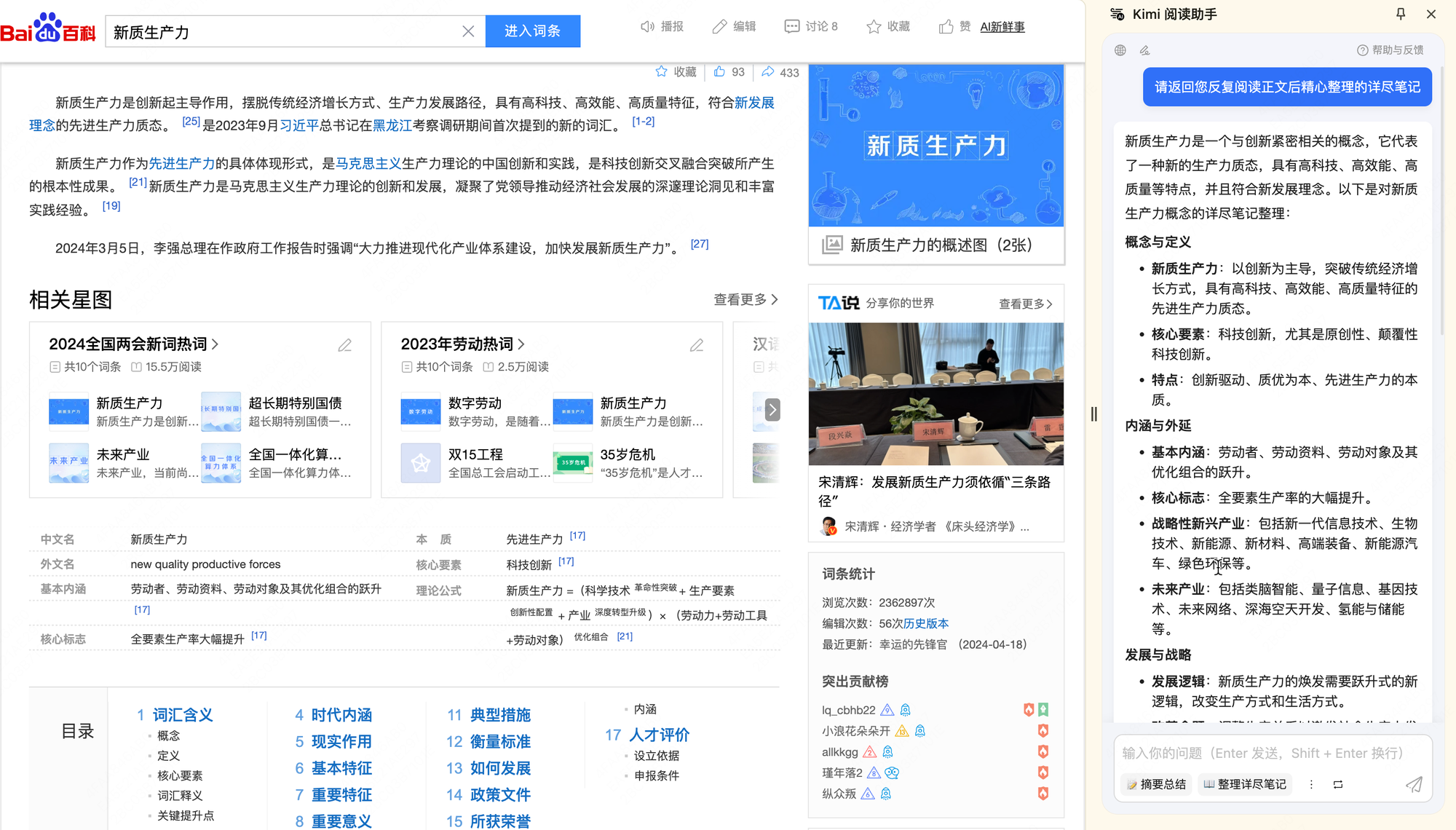Expand 查看更多 in TA说 section
This screenshot has height=830, width=1456.
(x=1025, y=304)
